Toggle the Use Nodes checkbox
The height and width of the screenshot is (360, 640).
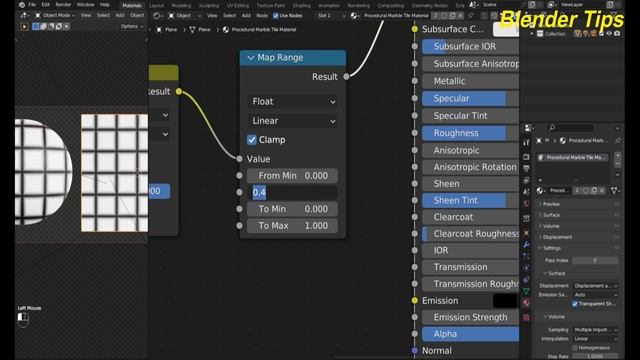276,16
